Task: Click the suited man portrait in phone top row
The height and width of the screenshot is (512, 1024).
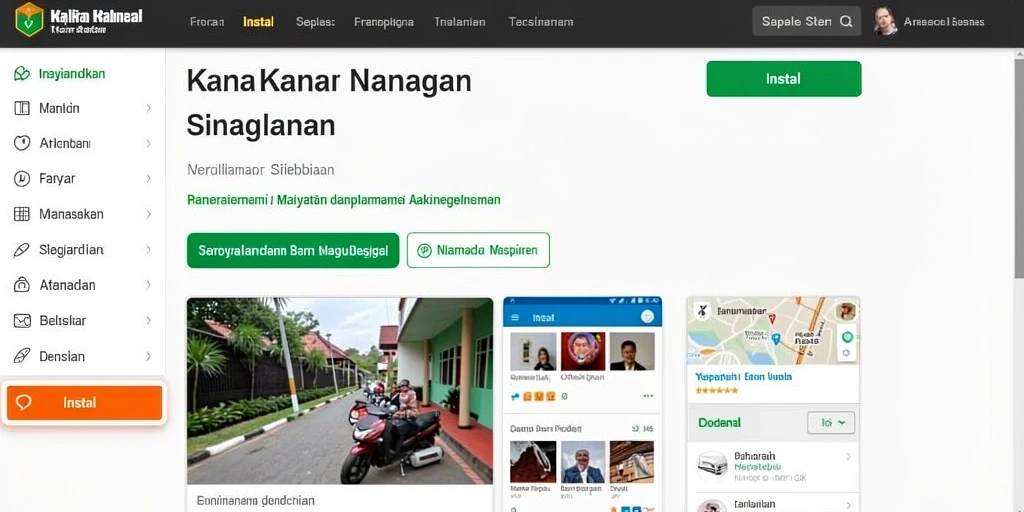Action: point(632,351)
